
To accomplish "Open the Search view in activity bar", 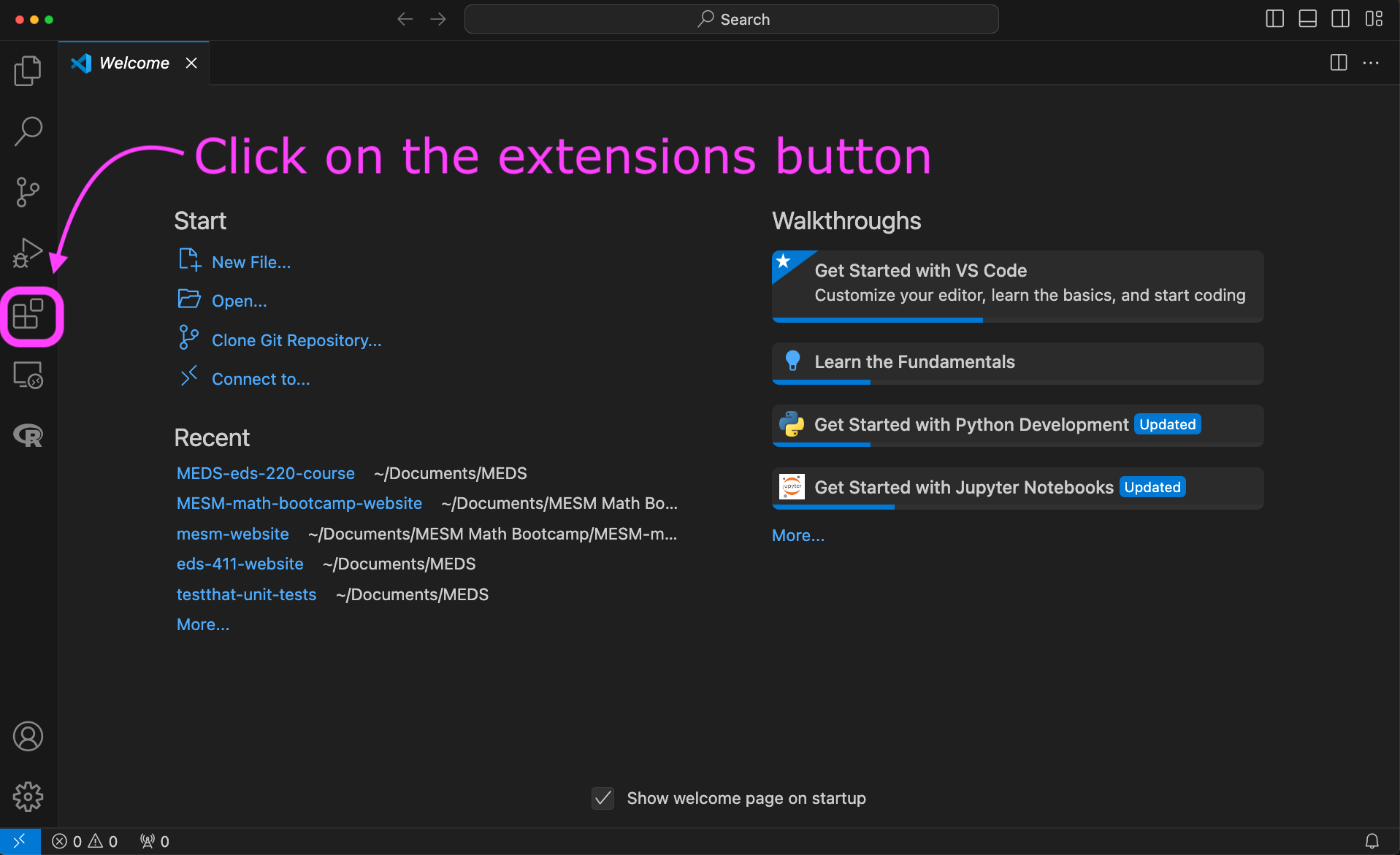I will (28, 131).
